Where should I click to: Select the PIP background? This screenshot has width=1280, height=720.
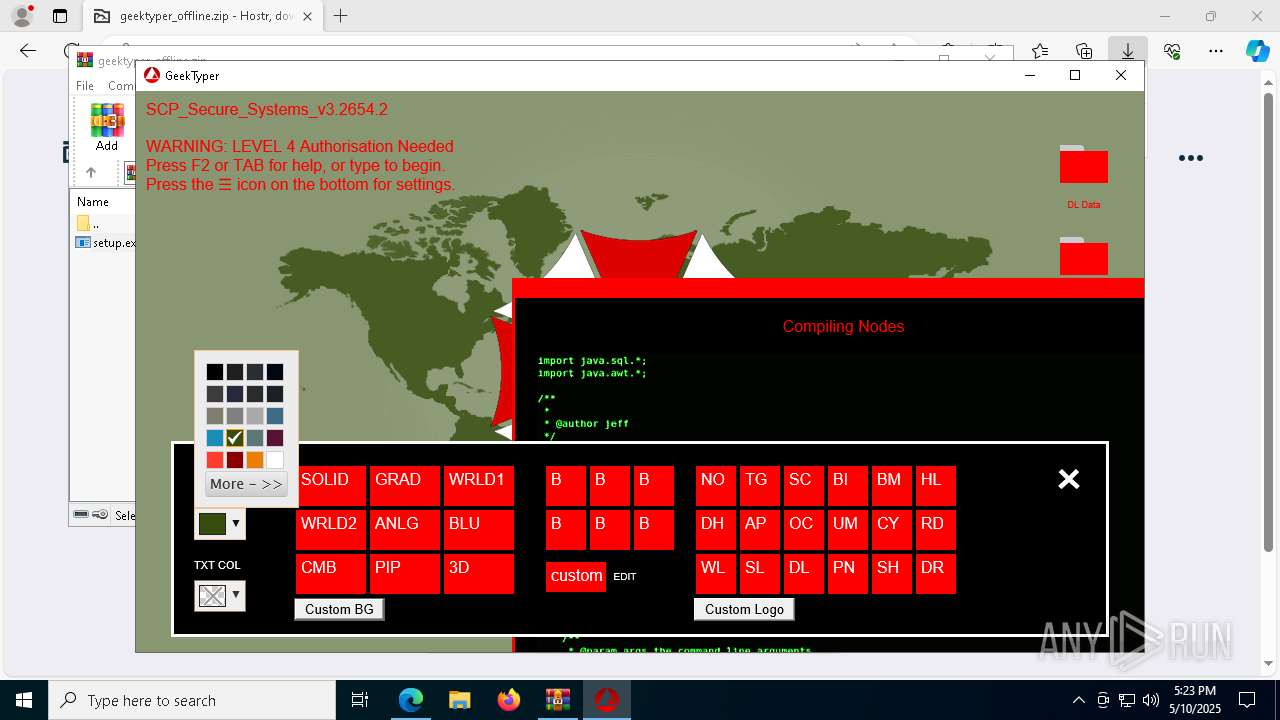pyautogui.click(x=404, y=573)
